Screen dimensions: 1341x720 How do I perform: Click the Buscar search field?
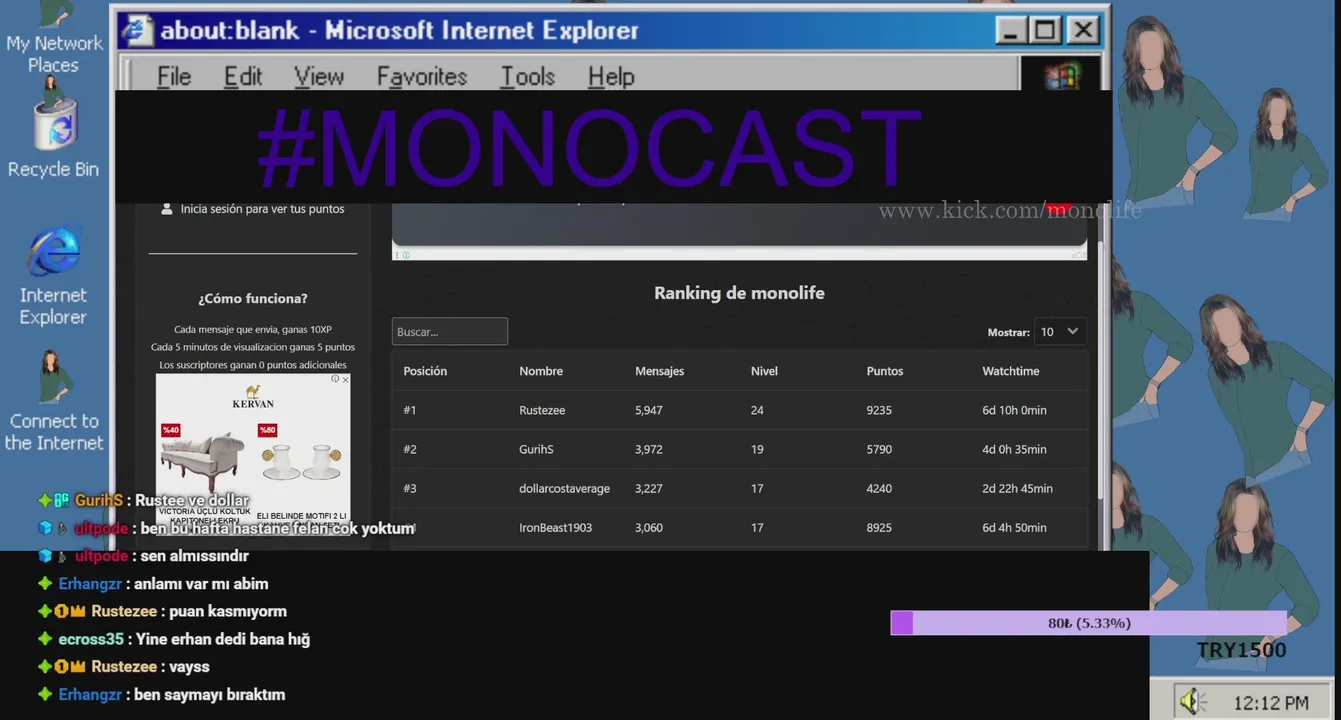(450, 332)
